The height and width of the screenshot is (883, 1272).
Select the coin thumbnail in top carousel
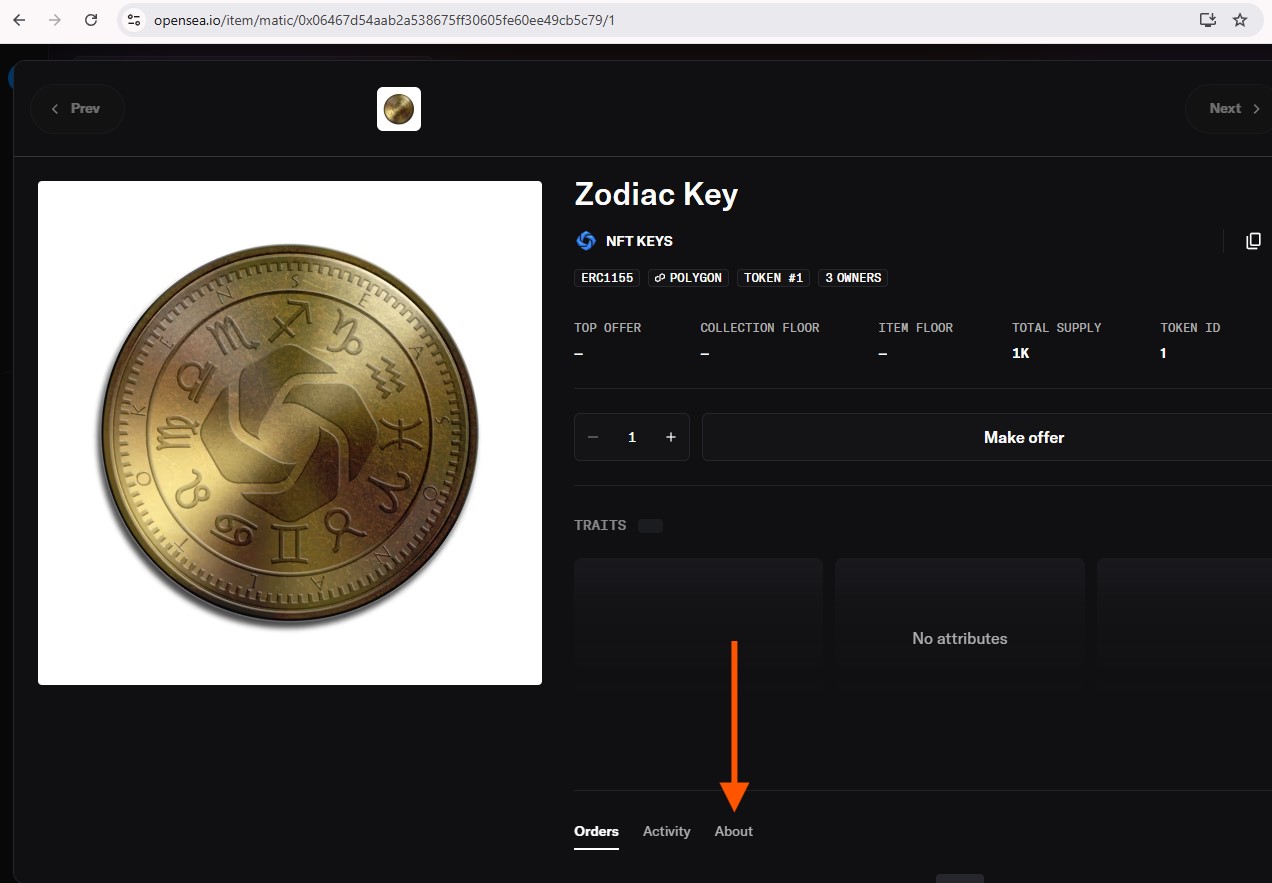[x=399, y=109]
